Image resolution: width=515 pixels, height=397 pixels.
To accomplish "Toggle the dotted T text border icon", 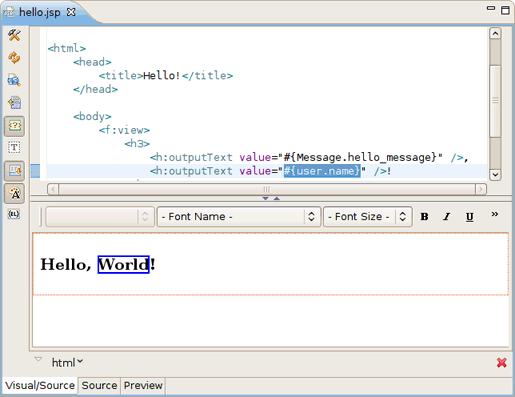I will coord(14,147).
